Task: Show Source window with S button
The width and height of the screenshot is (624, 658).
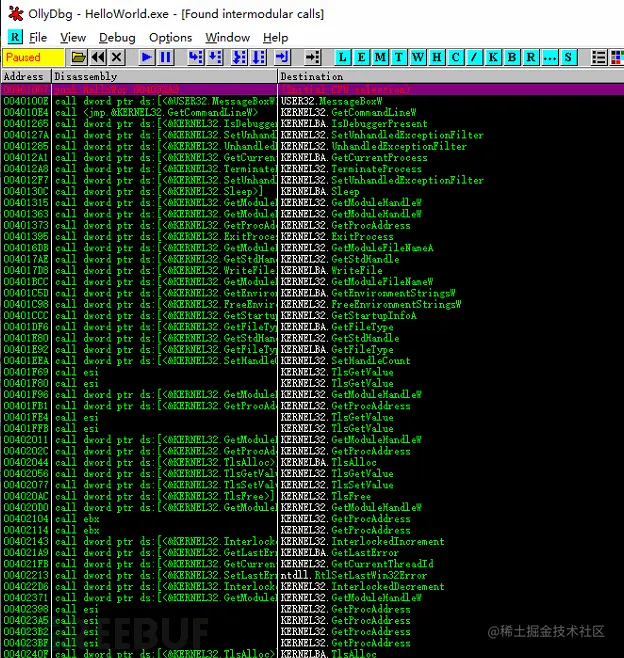Action: 569,57
